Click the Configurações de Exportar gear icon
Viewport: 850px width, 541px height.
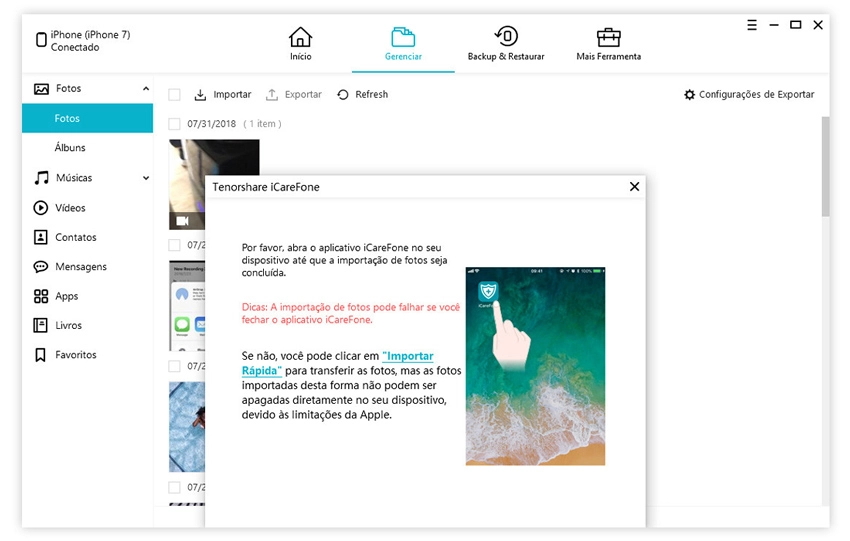(689, 95)
